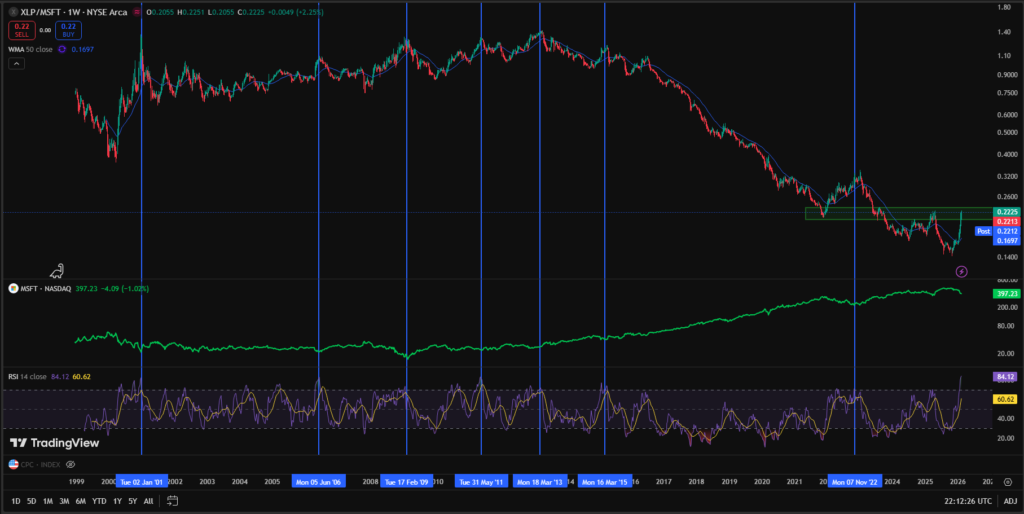Click the MSFT · NASDAQ pane label
The width and height of the screenshot is (1024, 514).
(x=44, y=288)
